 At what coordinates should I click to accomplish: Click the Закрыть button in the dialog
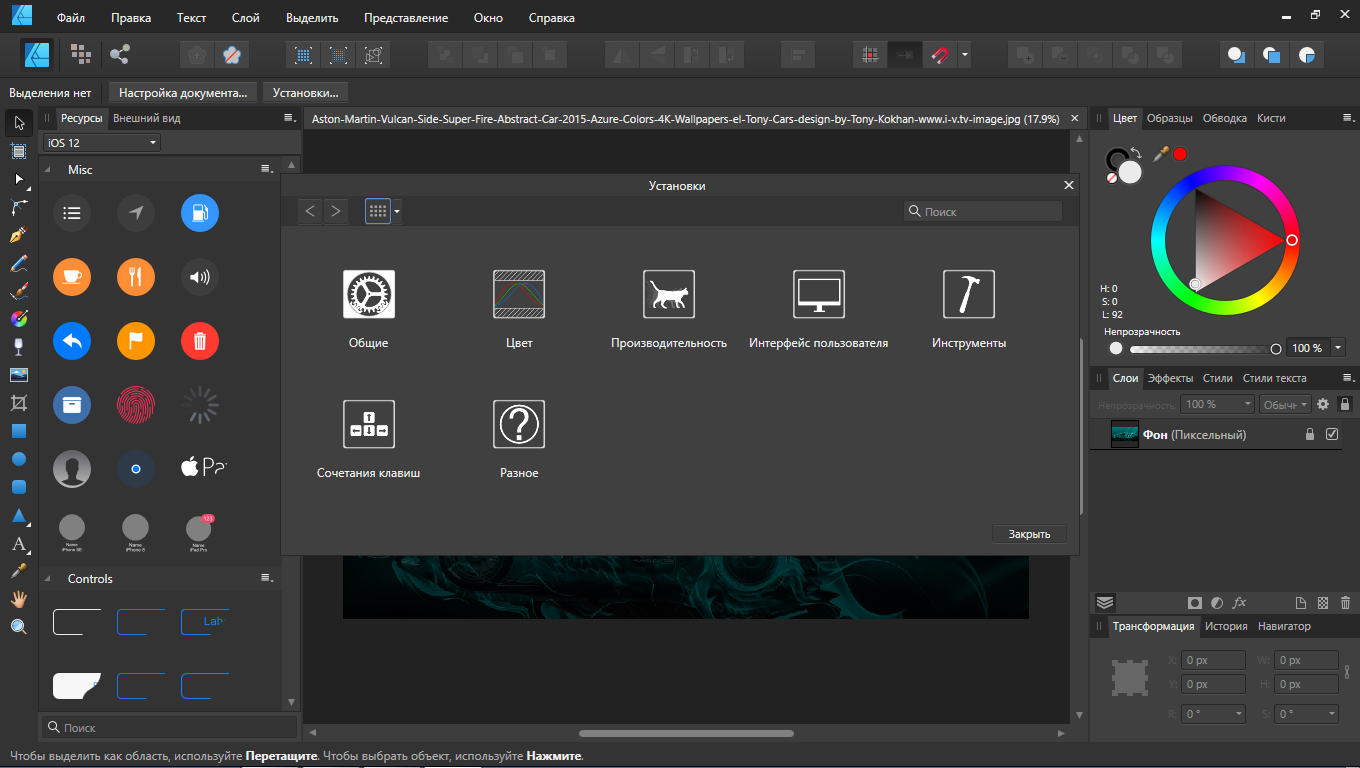point(1029,534)
